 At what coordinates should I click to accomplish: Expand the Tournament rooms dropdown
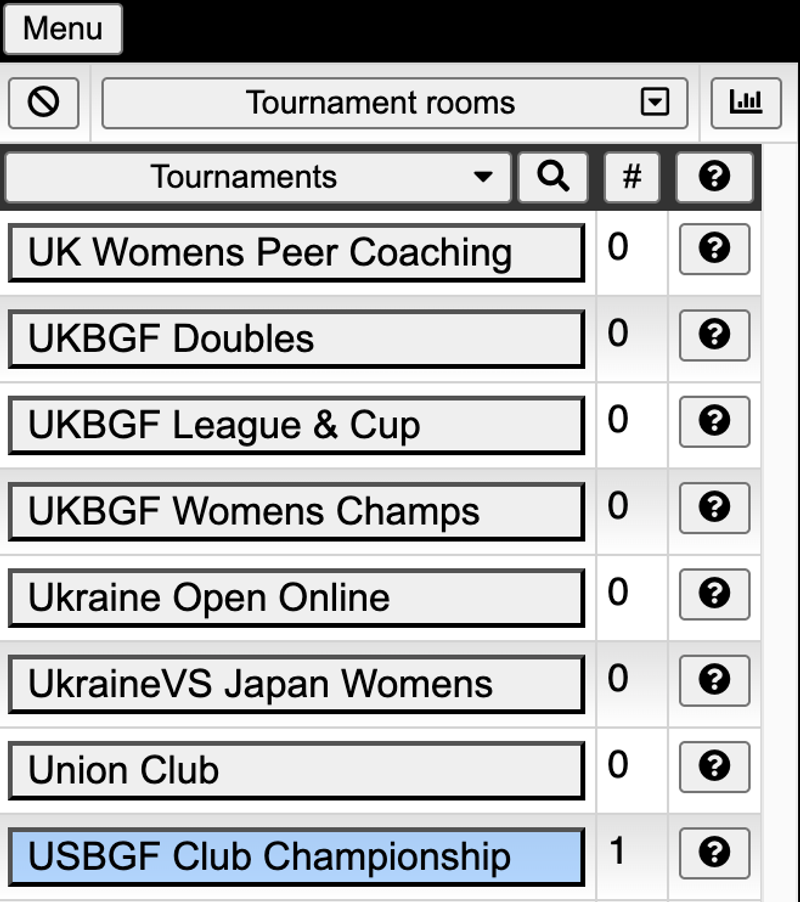click(395, 103)
